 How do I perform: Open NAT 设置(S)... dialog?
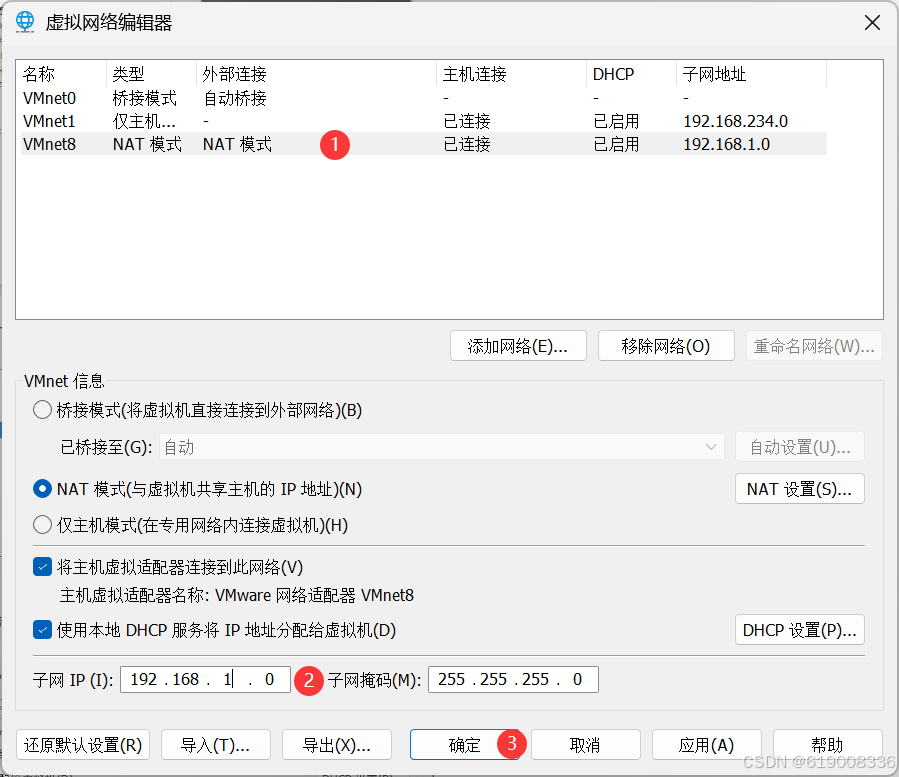coord(800,489)
